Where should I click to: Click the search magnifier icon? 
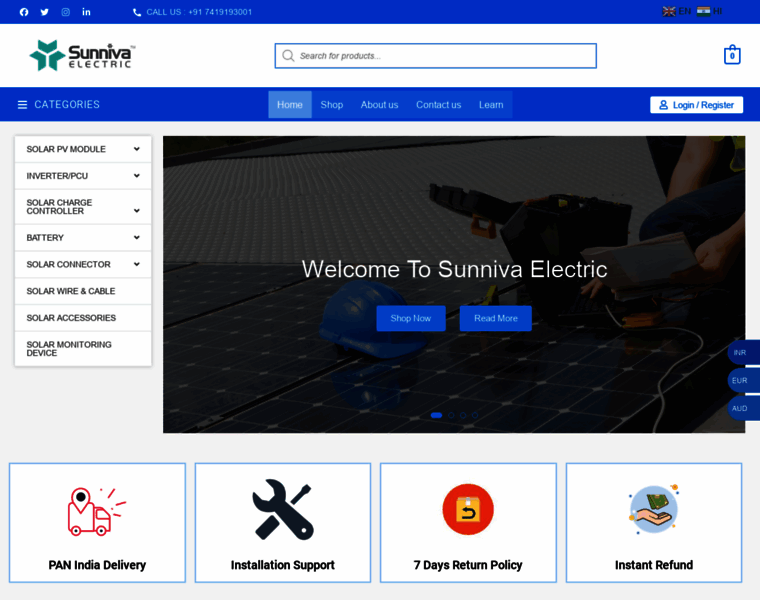(288, 56)
